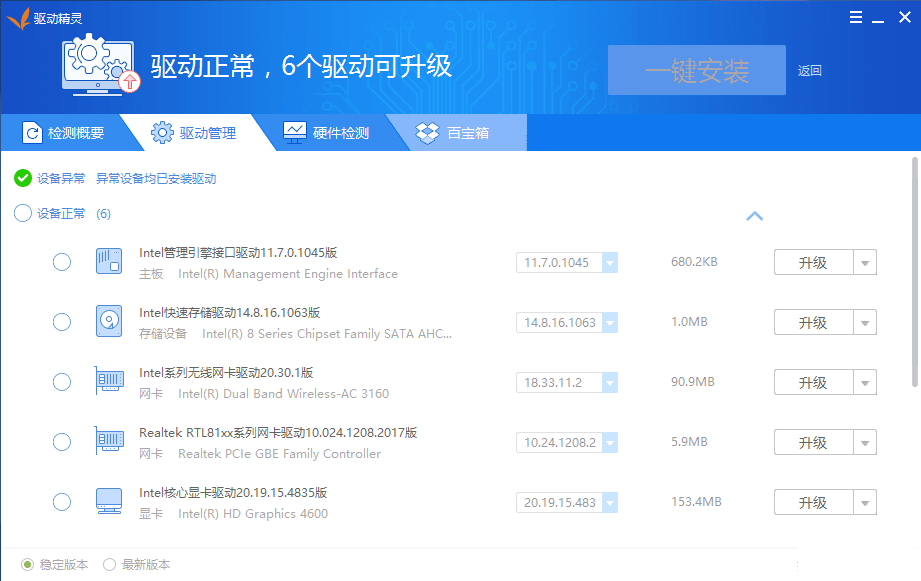
Task: Click 升级 for Realtek RTL81xx网卡驱动
Action: click(814, 442)
